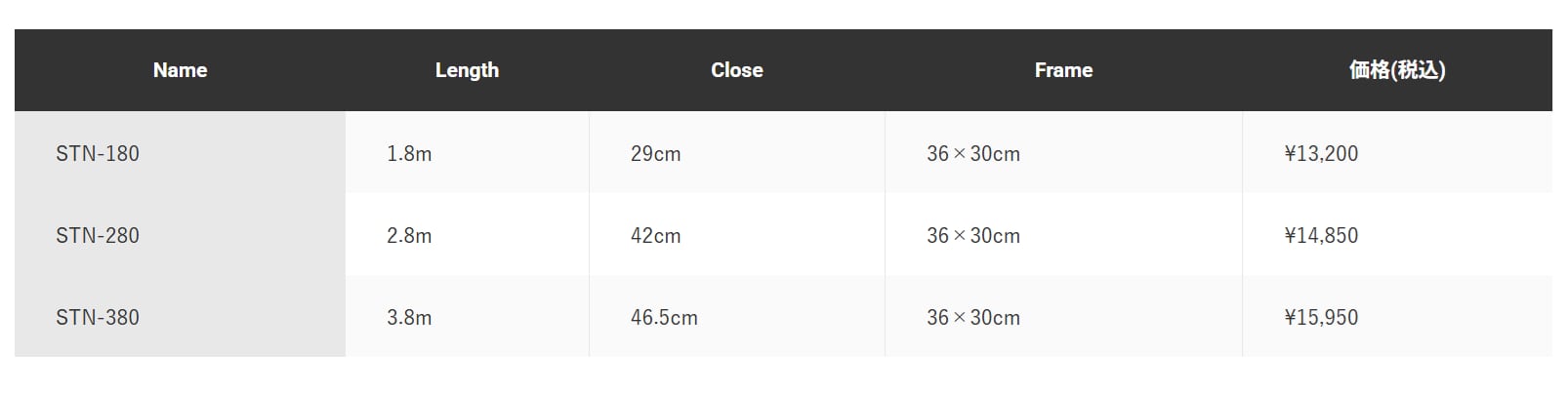Click the STN-180 frame size 36×30cm

[973, 154]
